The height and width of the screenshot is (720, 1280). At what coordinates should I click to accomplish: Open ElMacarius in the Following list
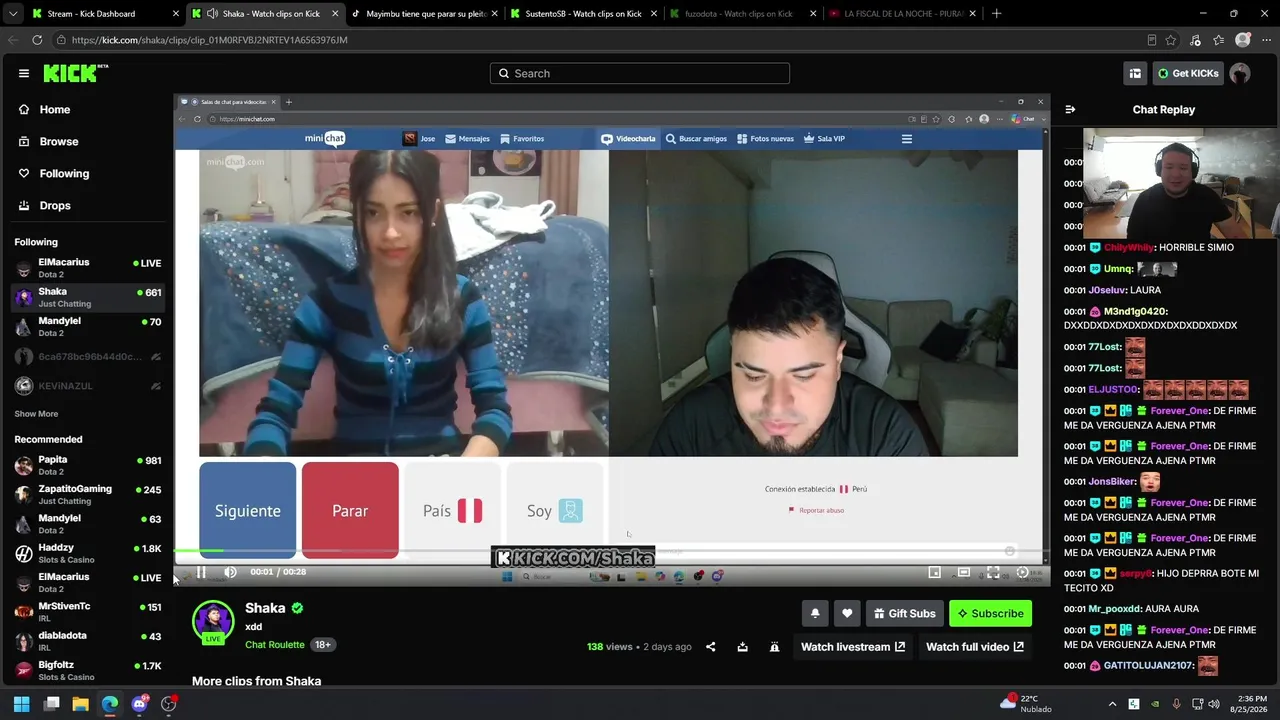click(88, 268)
